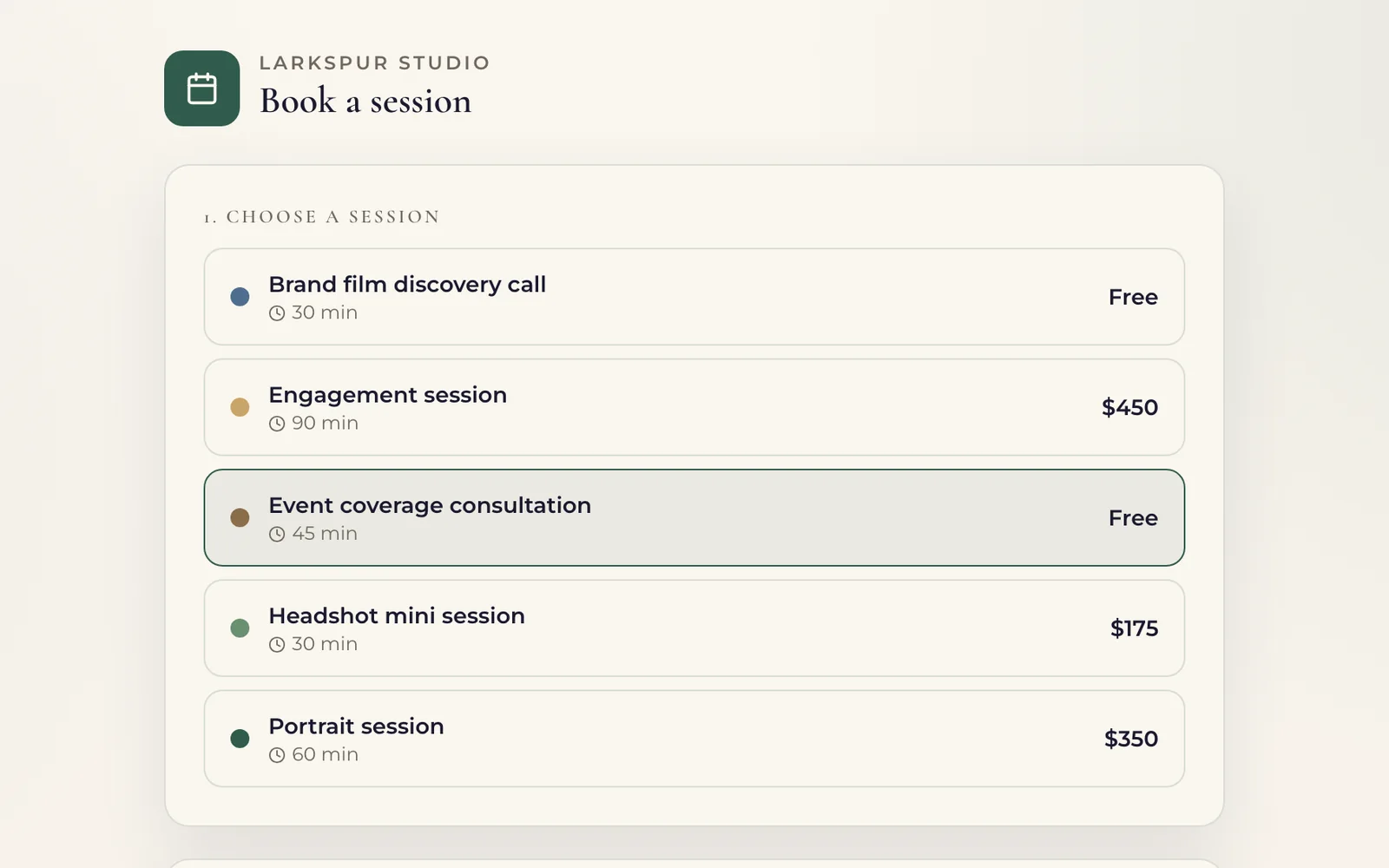Viewport: 1389px width, 868px height.
Task: Select the Event coverage consultation card
Action: (694, 517)
